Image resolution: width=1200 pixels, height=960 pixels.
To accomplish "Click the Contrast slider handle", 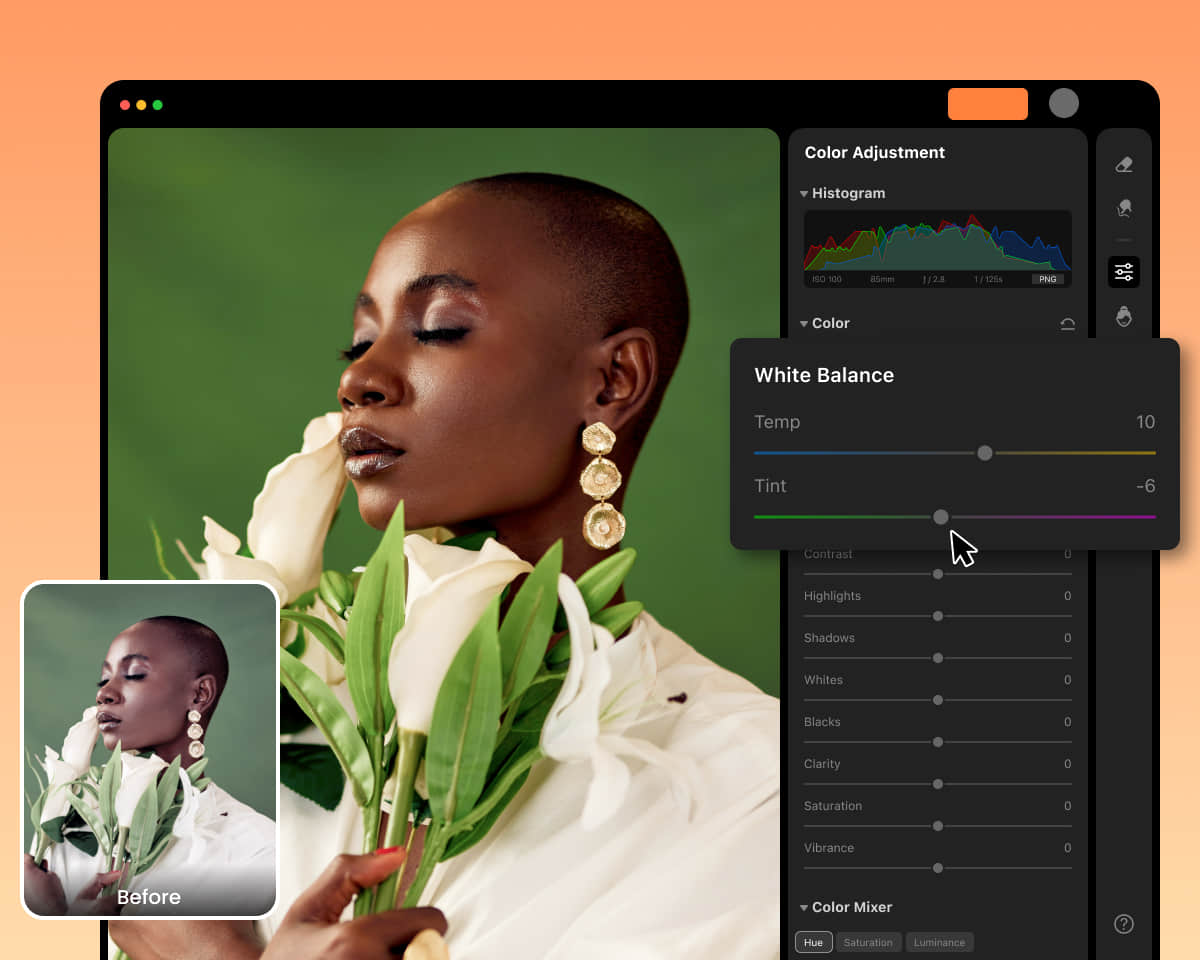I will click(x=938, y=574).
